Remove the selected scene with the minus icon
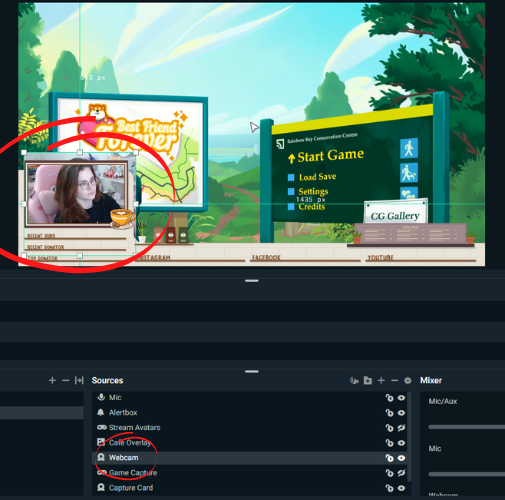Viewport: 505px width, 500px height. pos(65,380)
